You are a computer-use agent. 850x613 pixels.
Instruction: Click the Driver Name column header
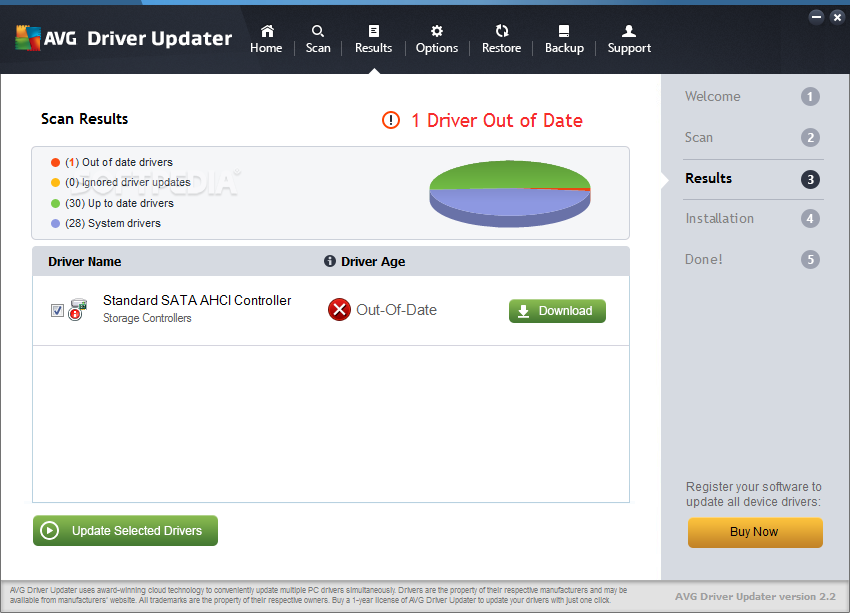pyautogui.click(x=85, y=262)
